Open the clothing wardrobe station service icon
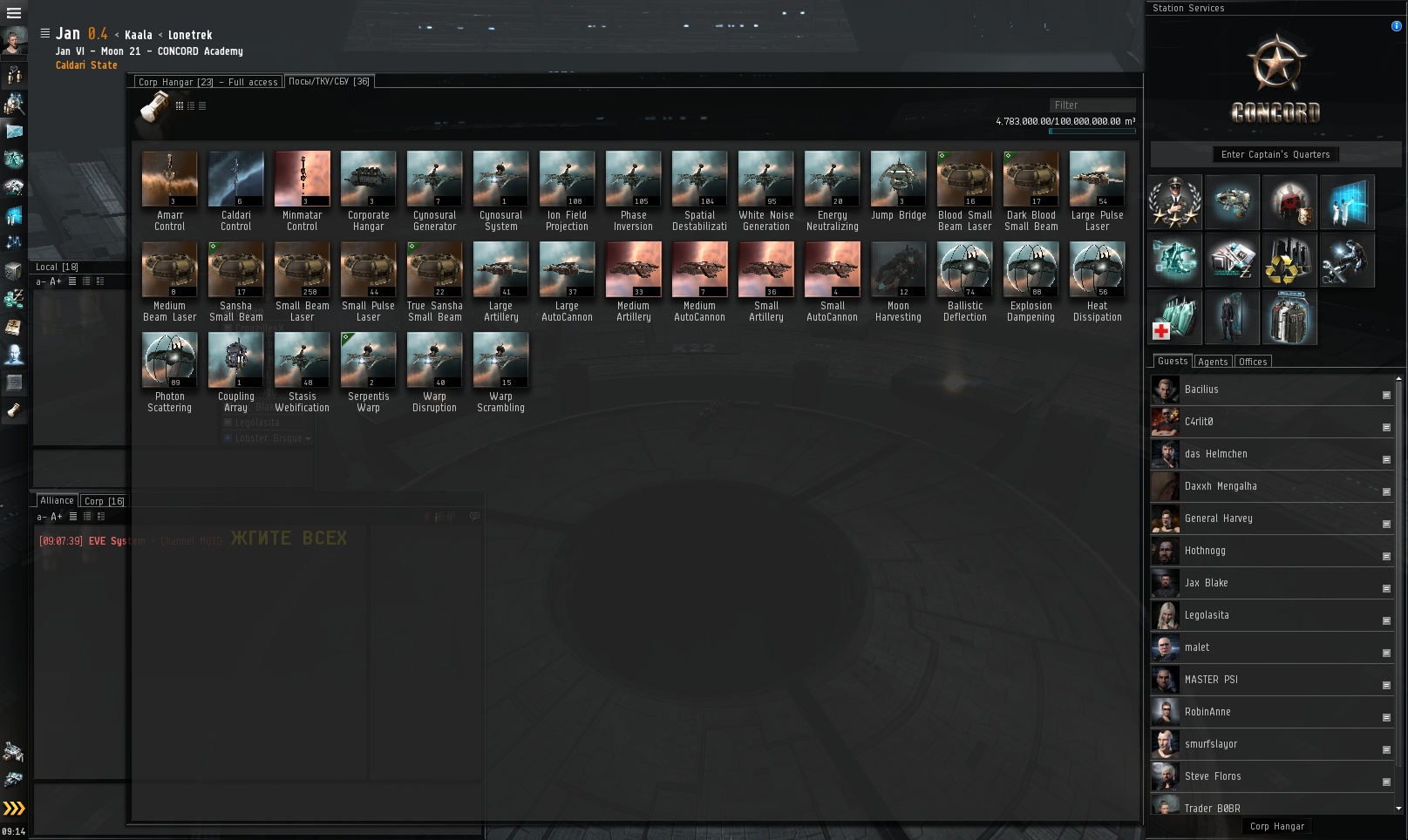The height and width of the screenshot is (840, 1408). pos(1289,317)
